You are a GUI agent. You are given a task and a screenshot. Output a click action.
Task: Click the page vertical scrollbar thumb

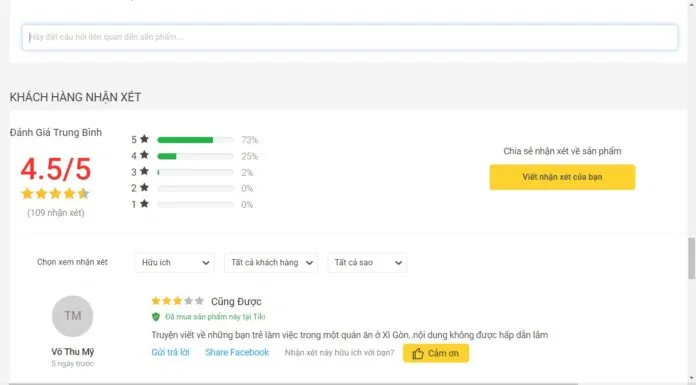coord(691,258)
